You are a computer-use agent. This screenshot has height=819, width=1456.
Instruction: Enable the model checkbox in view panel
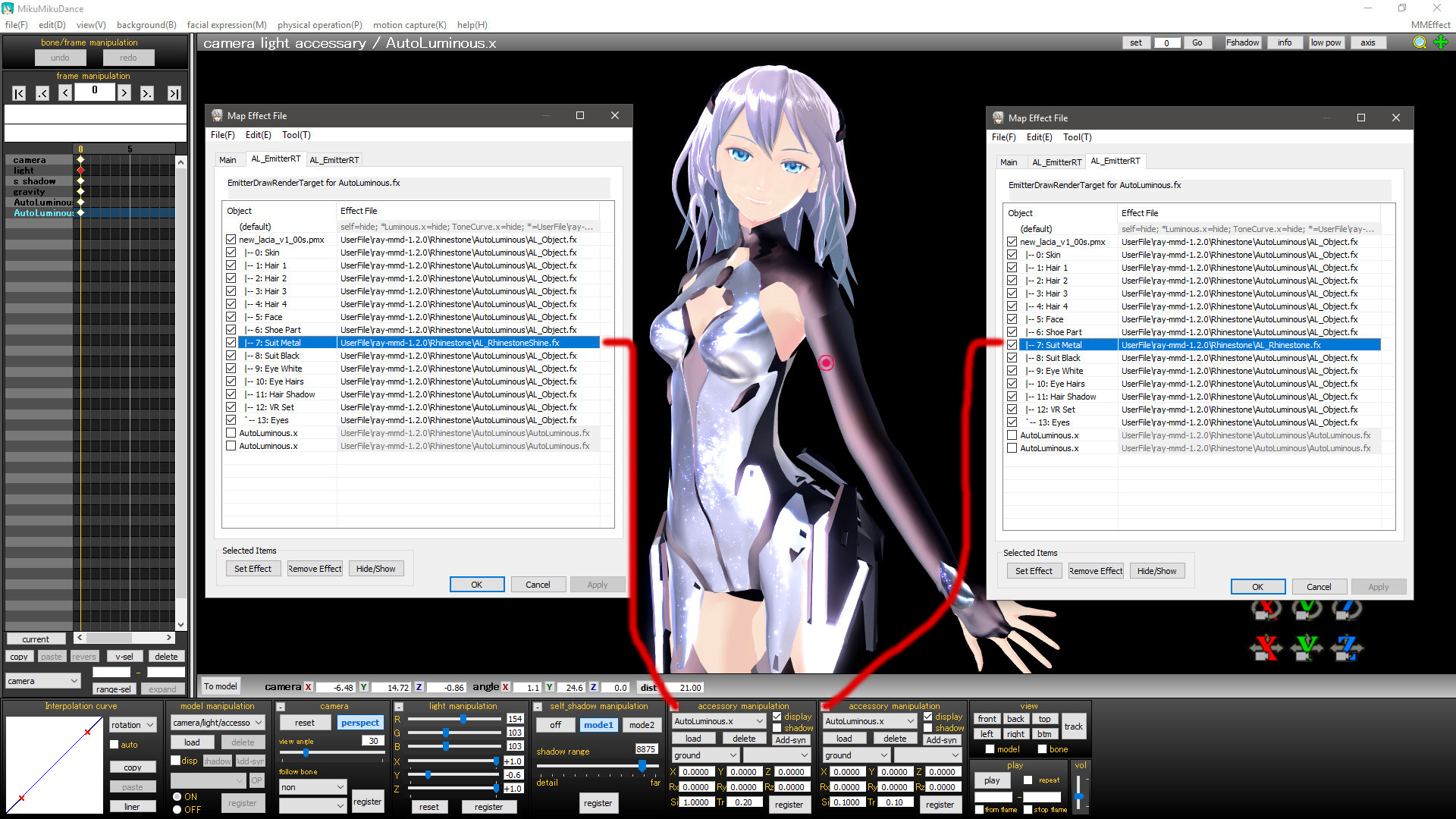point(990,749)
